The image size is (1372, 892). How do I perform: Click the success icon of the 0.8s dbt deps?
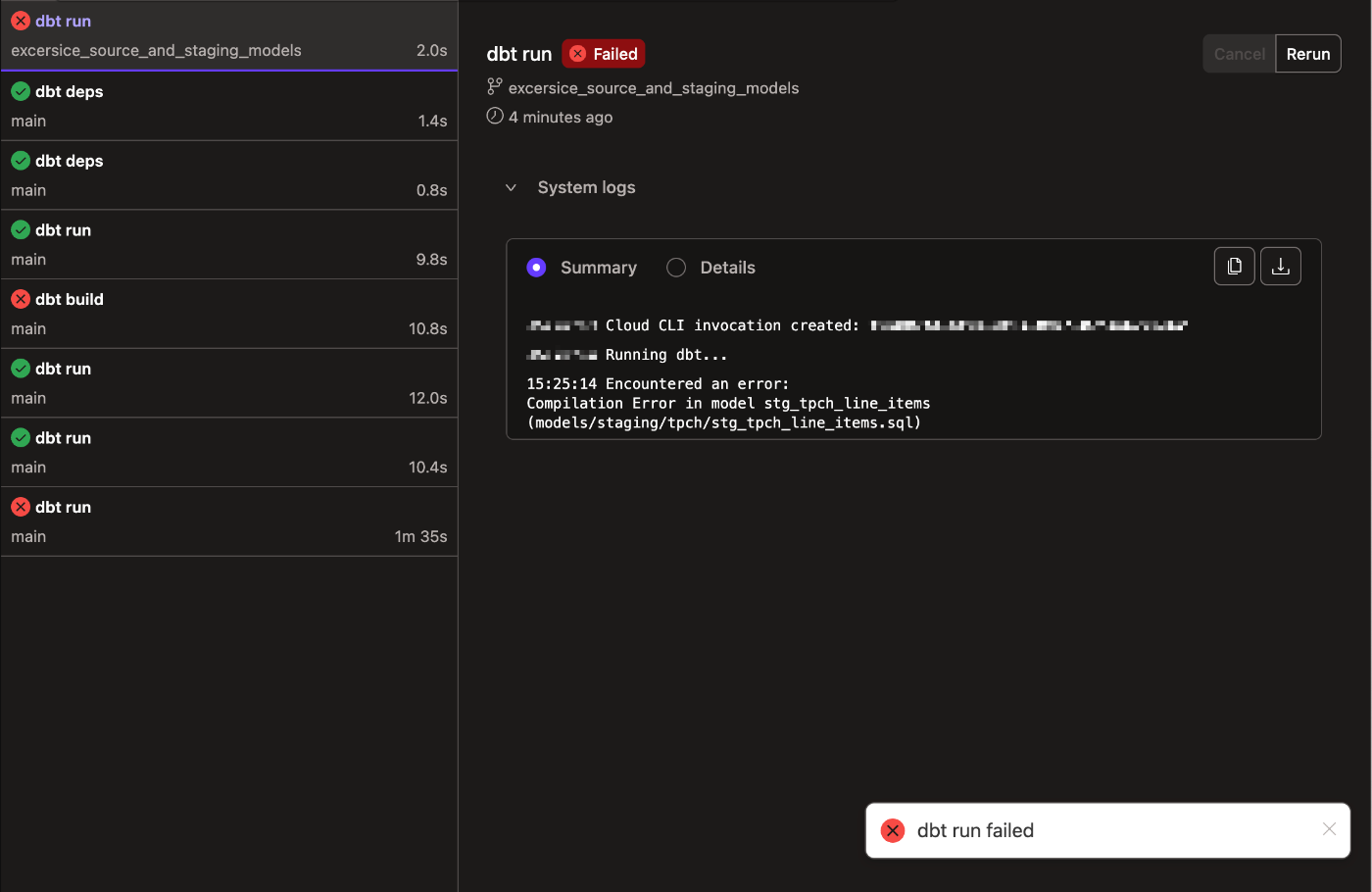(21, 161)
